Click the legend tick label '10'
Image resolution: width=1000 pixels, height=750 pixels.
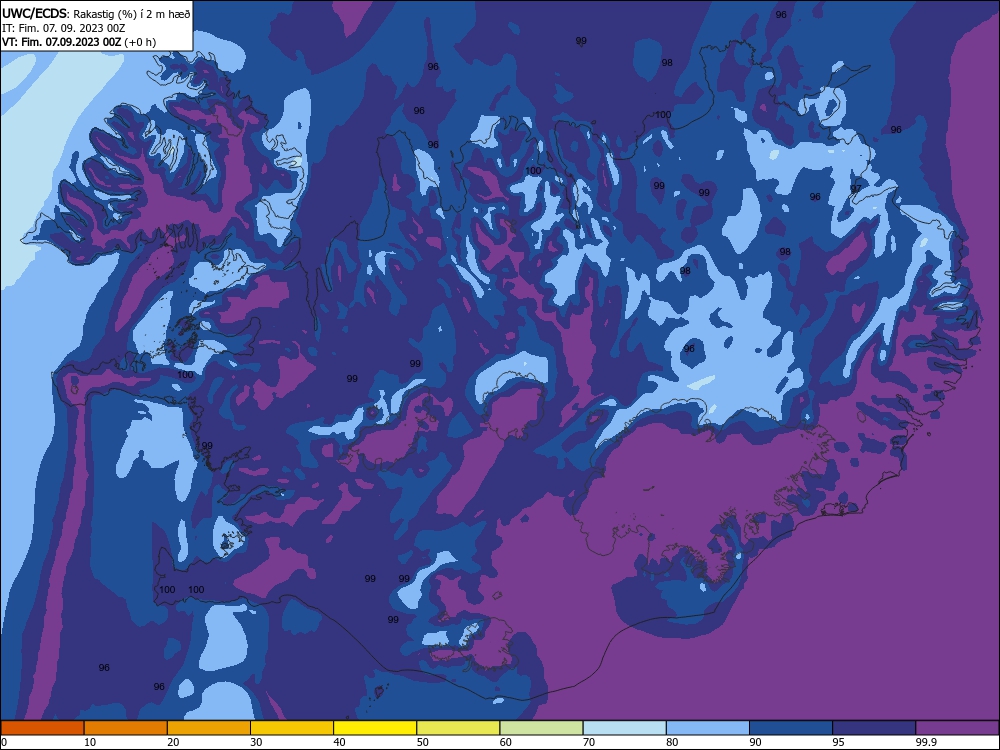(x=90, y=742)
